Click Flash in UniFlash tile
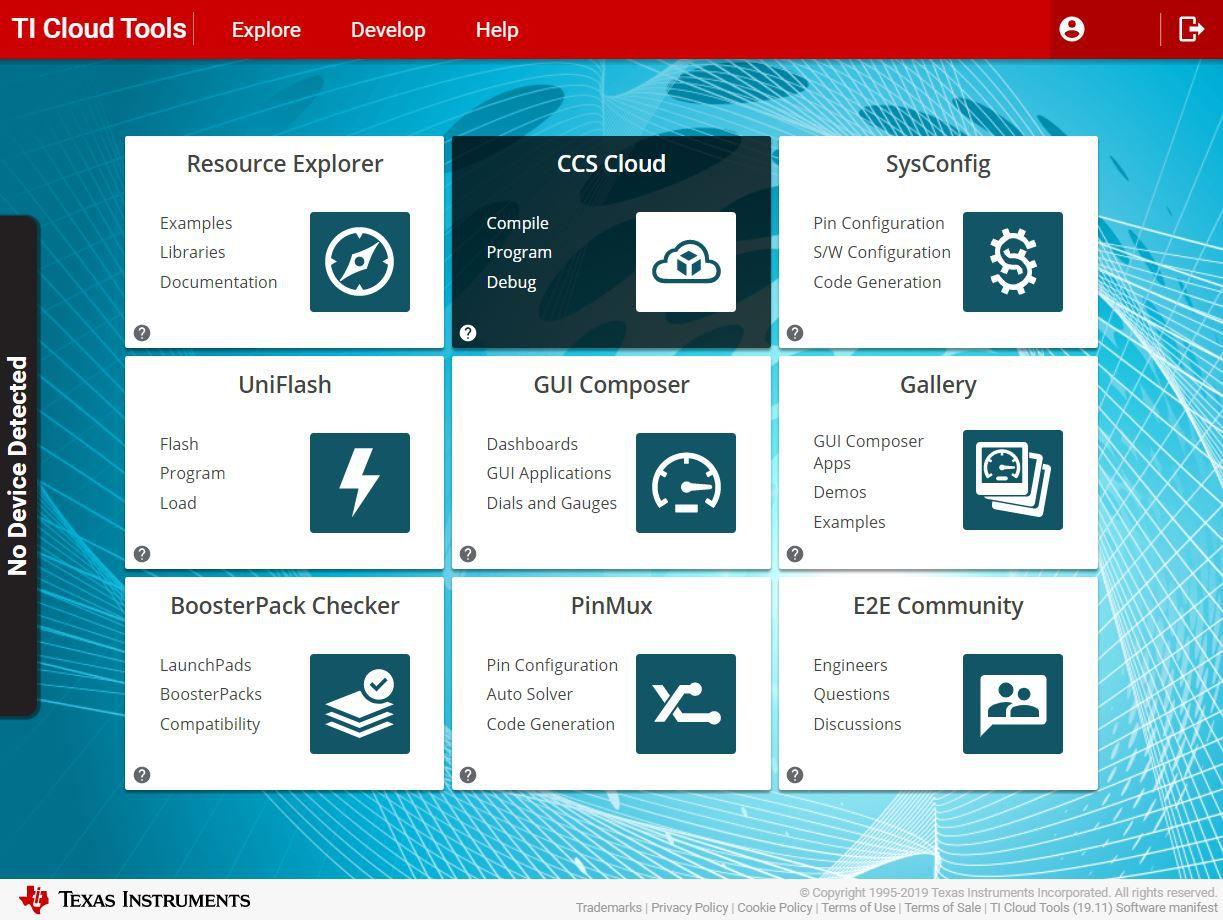The height and width of the screenshot is (920, 1223). point(179,444)
